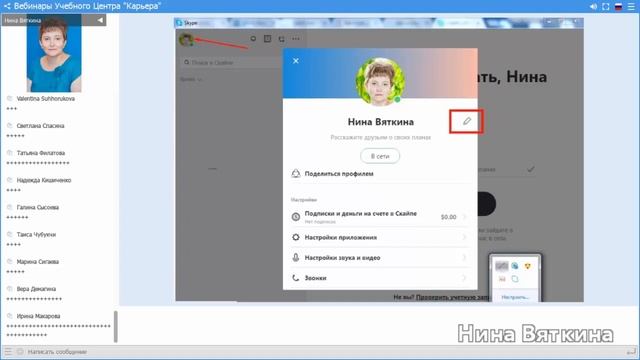The image size is (640, 360).
Task: Click the presenter video of Нина Вяткина
Action: coord(54,53)
